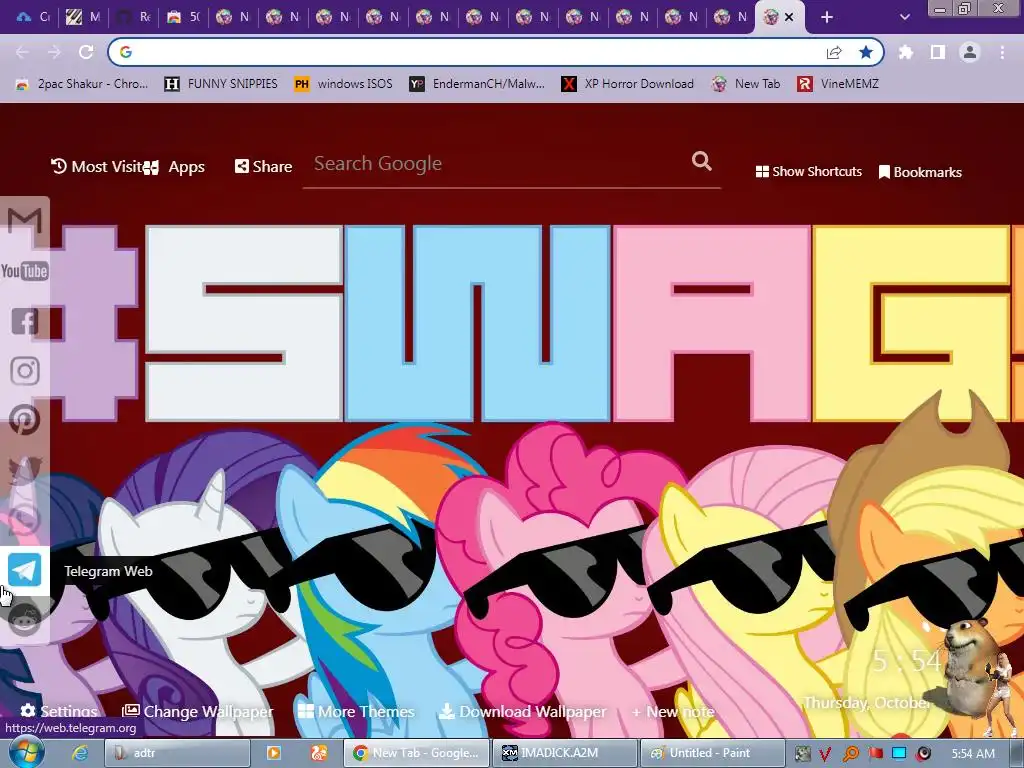Open '2pac Shakur - Chro...' bookmark
This screenshot has width=1024, height=768.
(82, 84)
